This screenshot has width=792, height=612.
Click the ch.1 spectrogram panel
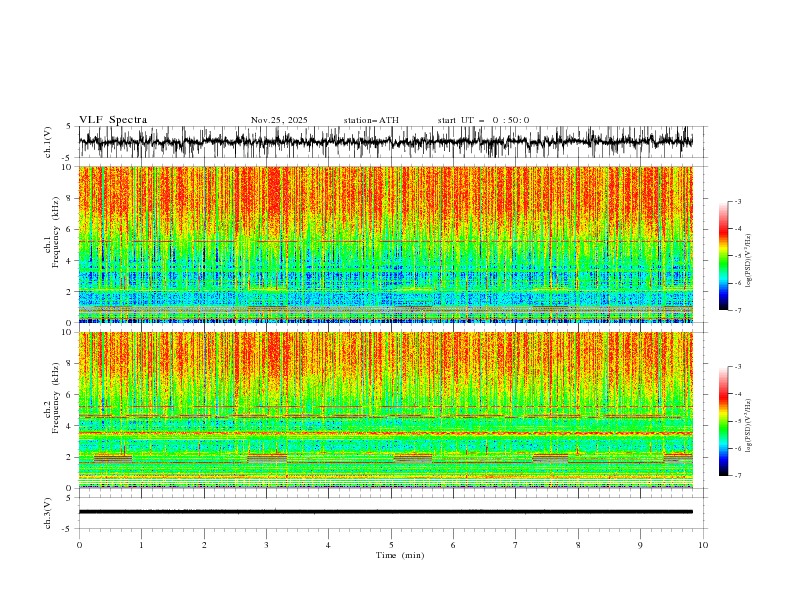(385, 244)
